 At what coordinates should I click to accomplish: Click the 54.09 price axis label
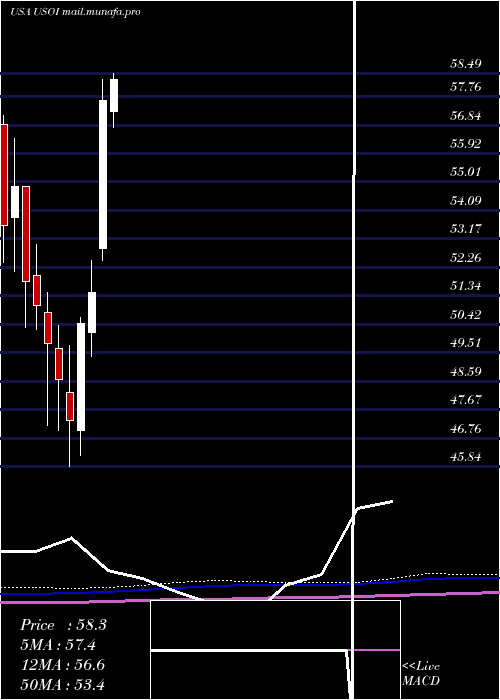coord(466,200)
